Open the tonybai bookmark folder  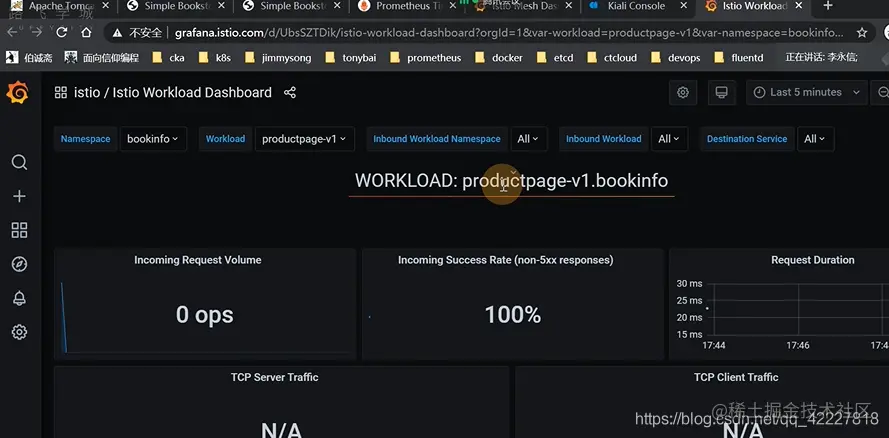tap(350, 58)
